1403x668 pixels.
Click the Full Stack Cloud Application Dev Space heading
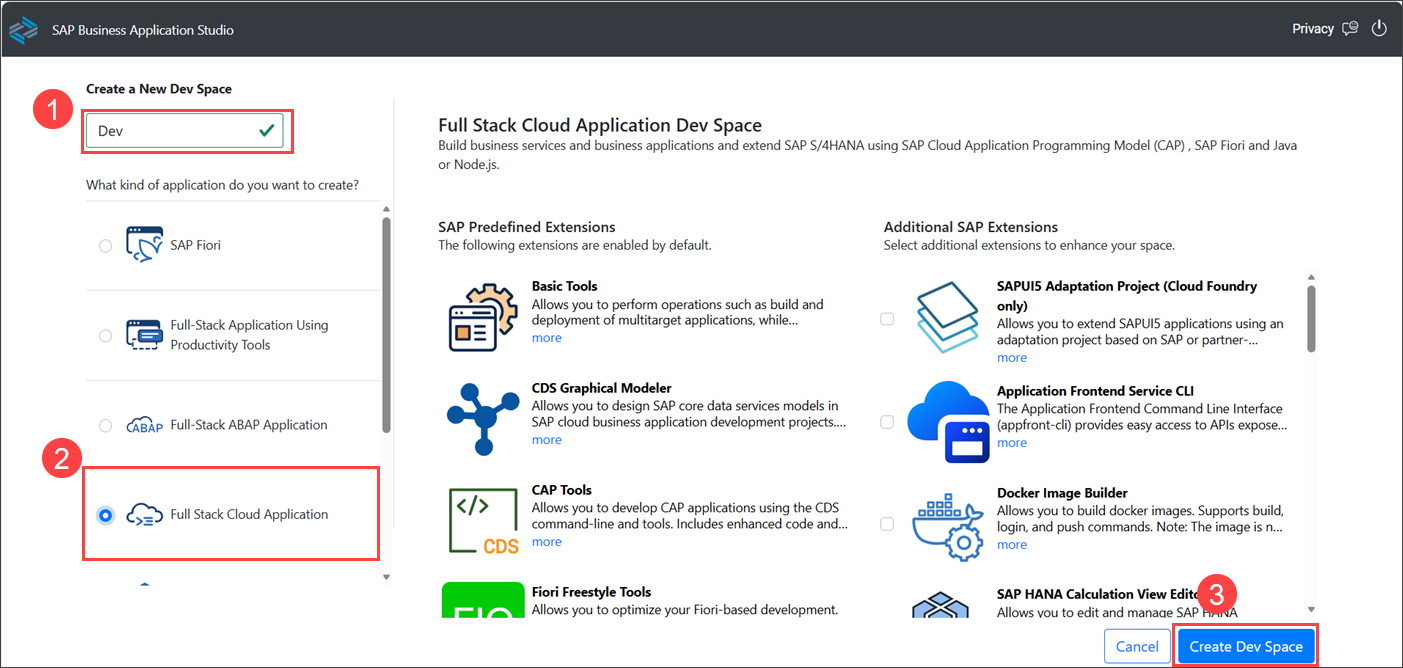pos(600,125)
